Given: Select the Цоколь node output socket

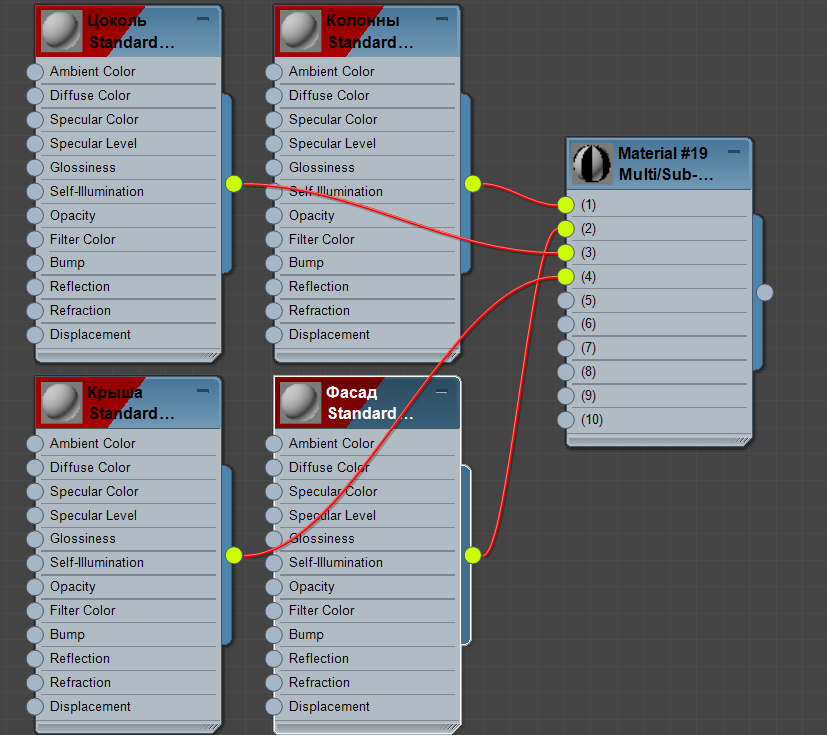Looking at the screenshot, I should click(x=234, y=184).
